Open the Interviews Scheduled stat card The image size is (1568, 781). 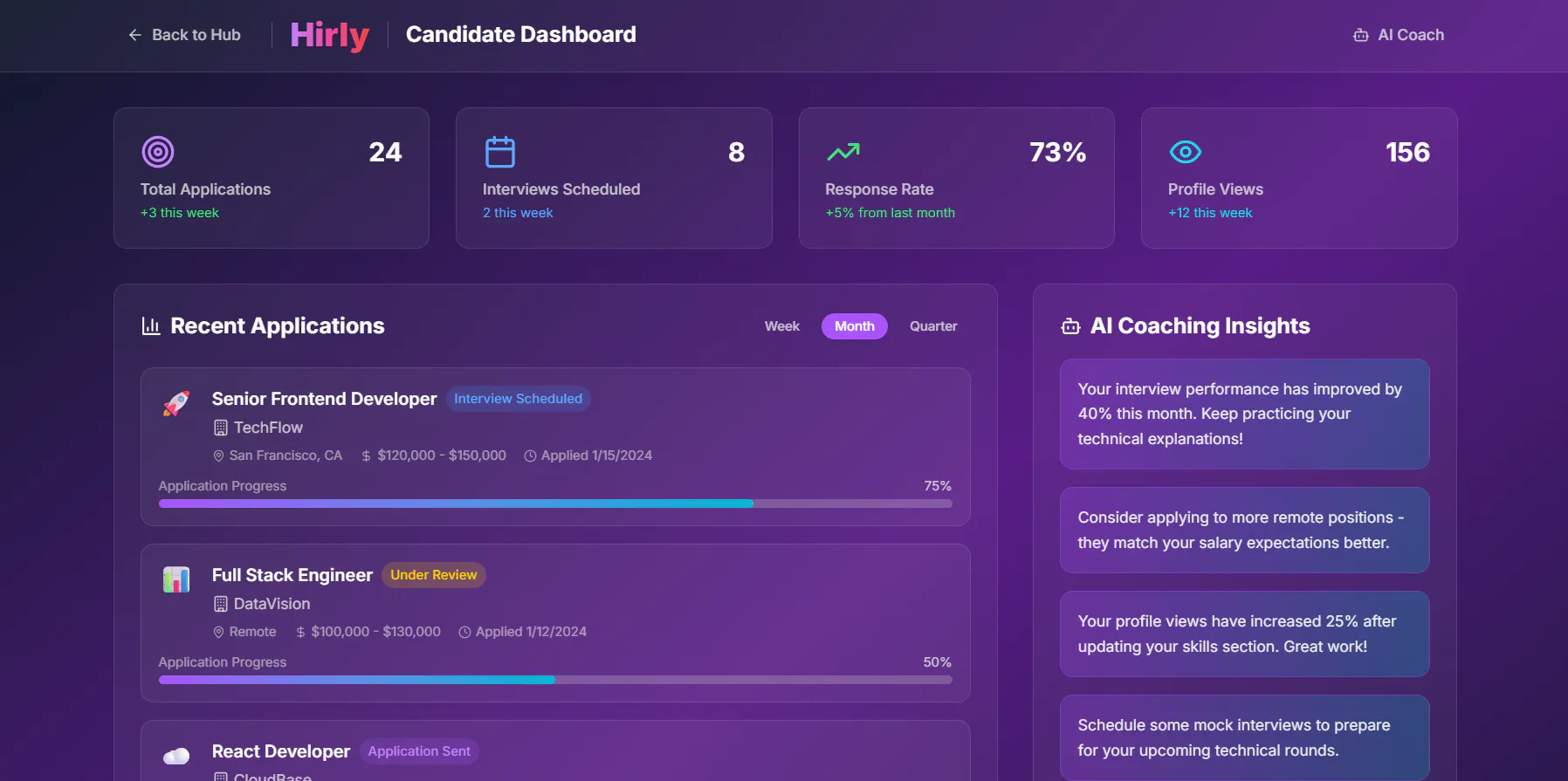pos(614,178)
